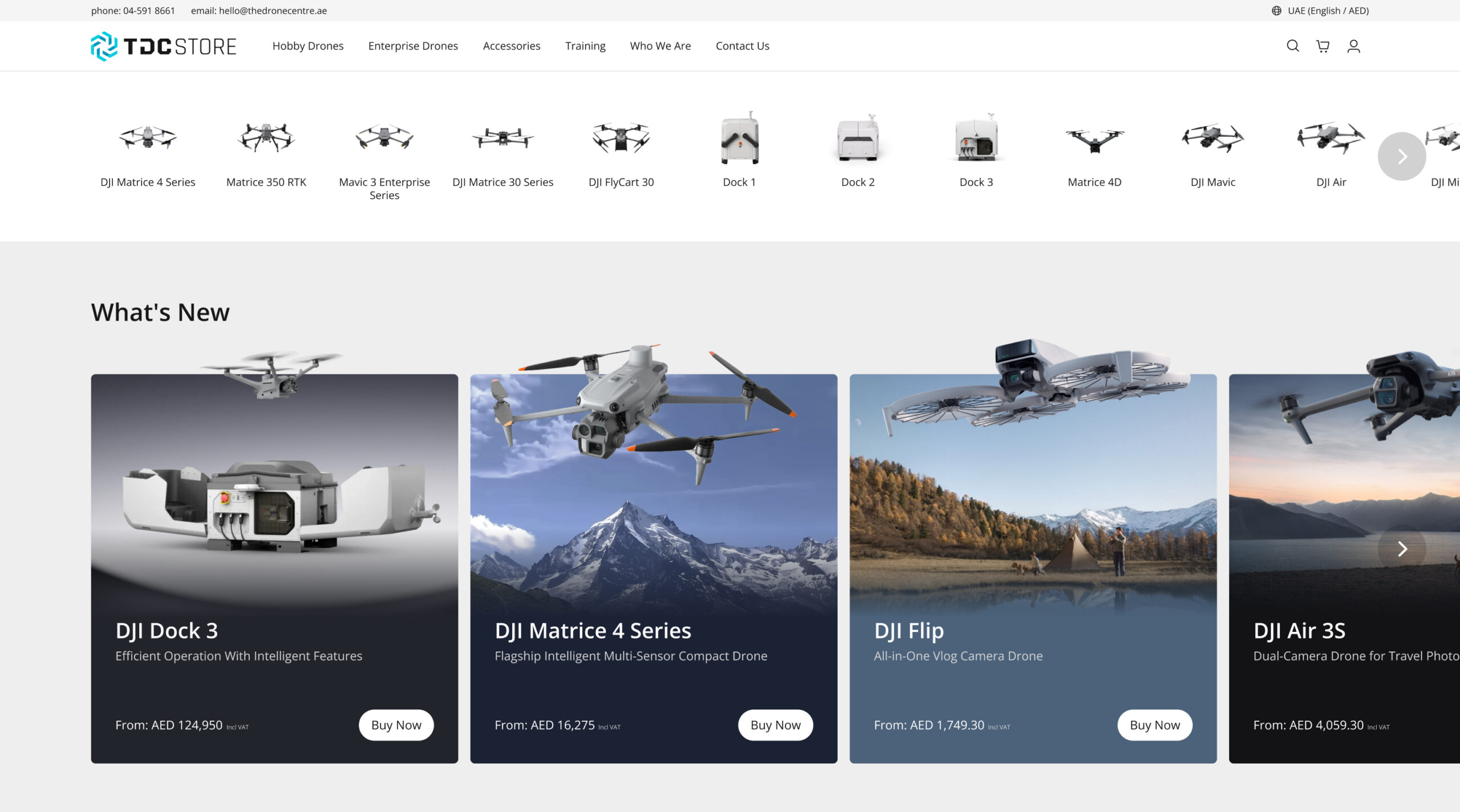Click the globe icon for region

pyautogui.click(x=1276, y=11)
